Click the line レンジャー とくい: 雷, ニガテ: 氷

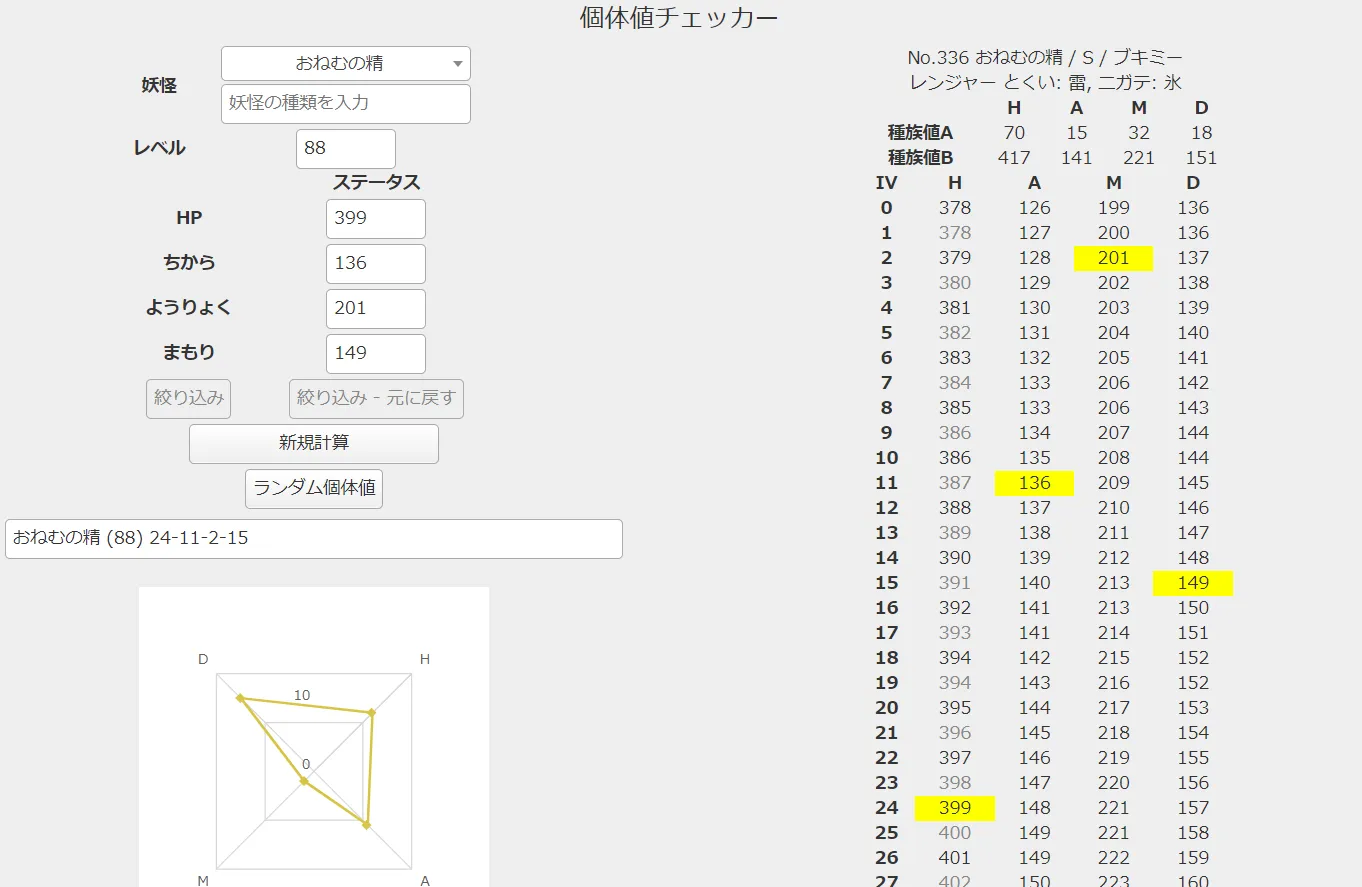coord(1045,83)
